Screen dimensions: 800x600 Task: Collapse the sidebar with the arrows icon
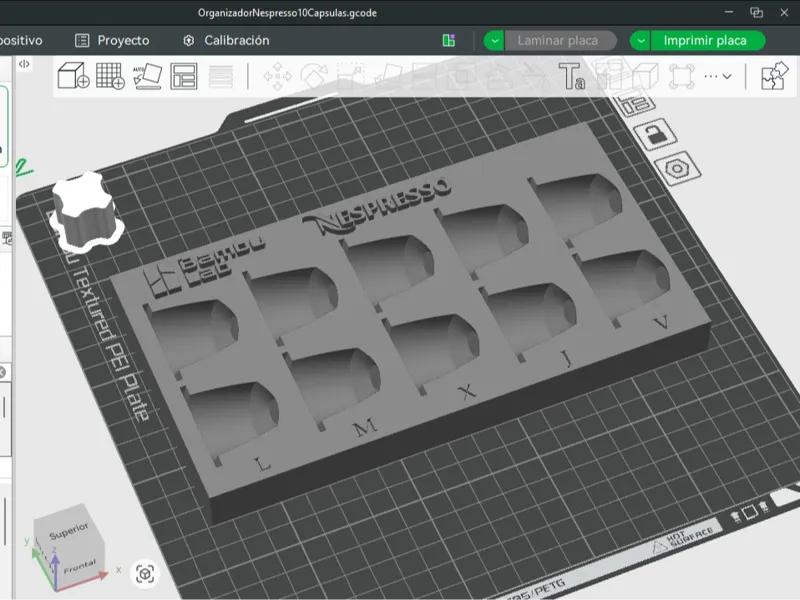[24, 64]
